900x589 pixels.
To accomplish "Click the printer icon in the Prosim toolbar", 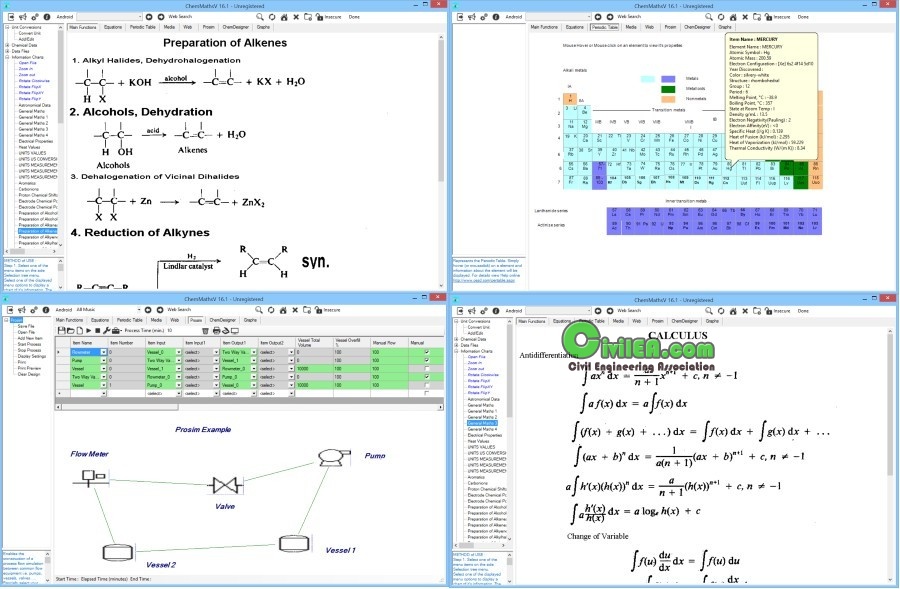I will click(216, 331).
